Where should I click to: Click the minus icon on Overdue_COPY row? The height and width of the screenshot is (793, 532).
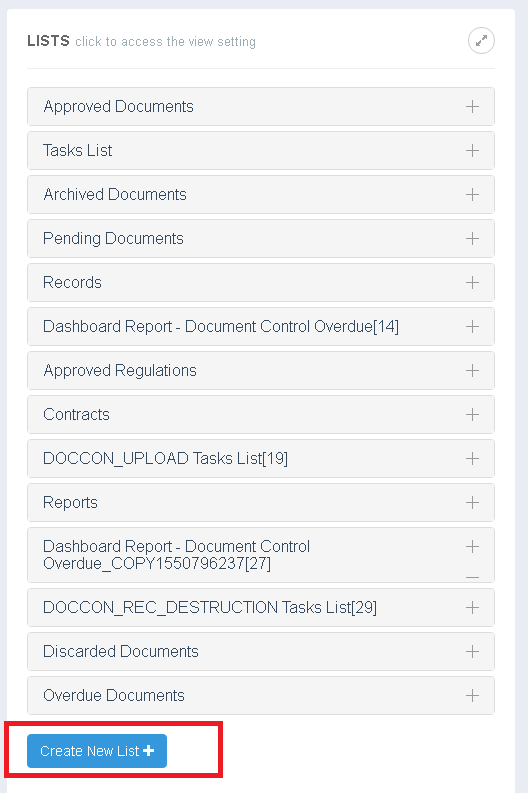click(472, 577)
